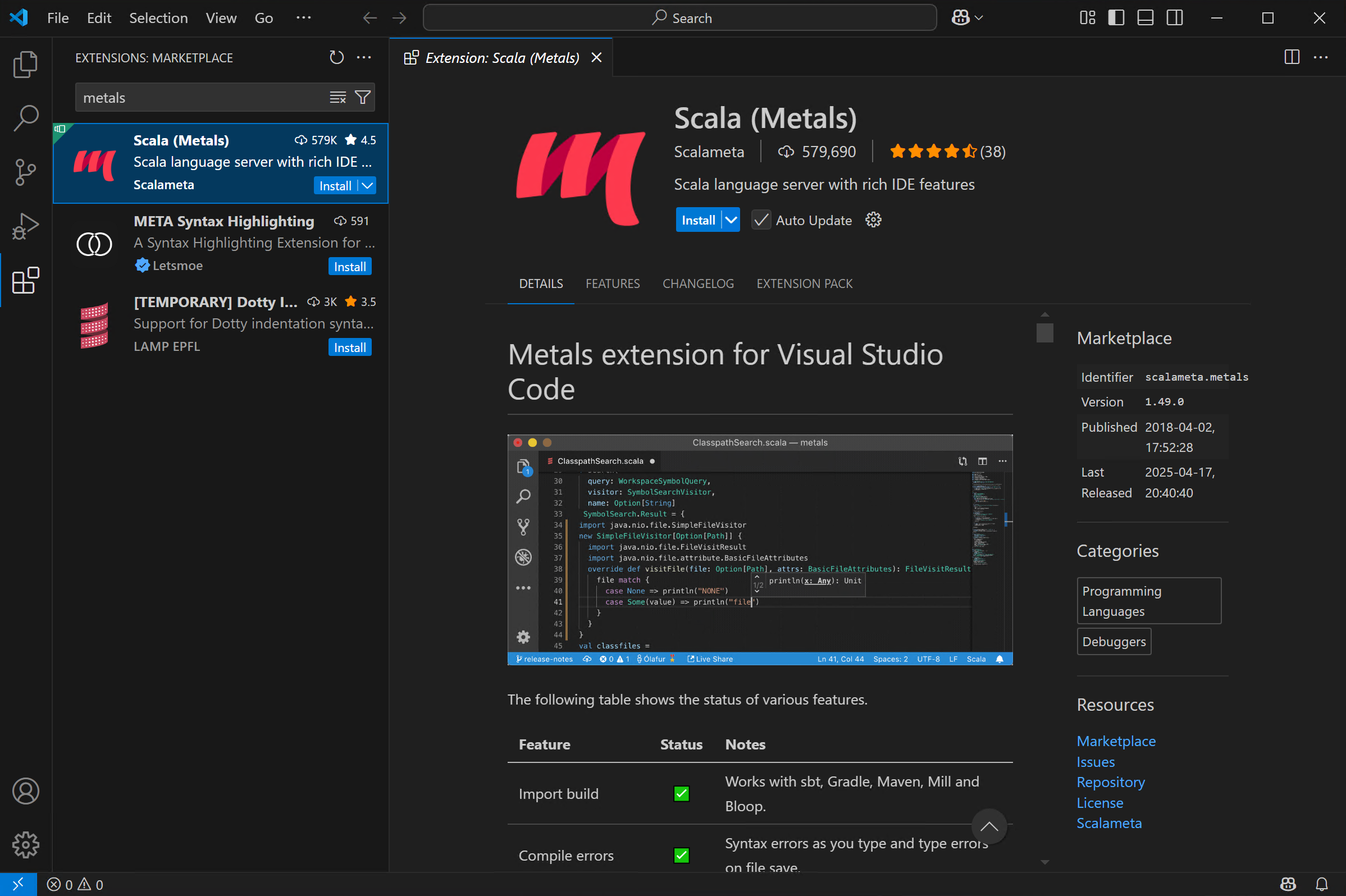
Task: Toggle the secondary side bar
Action: click(x=1175, y=18)
